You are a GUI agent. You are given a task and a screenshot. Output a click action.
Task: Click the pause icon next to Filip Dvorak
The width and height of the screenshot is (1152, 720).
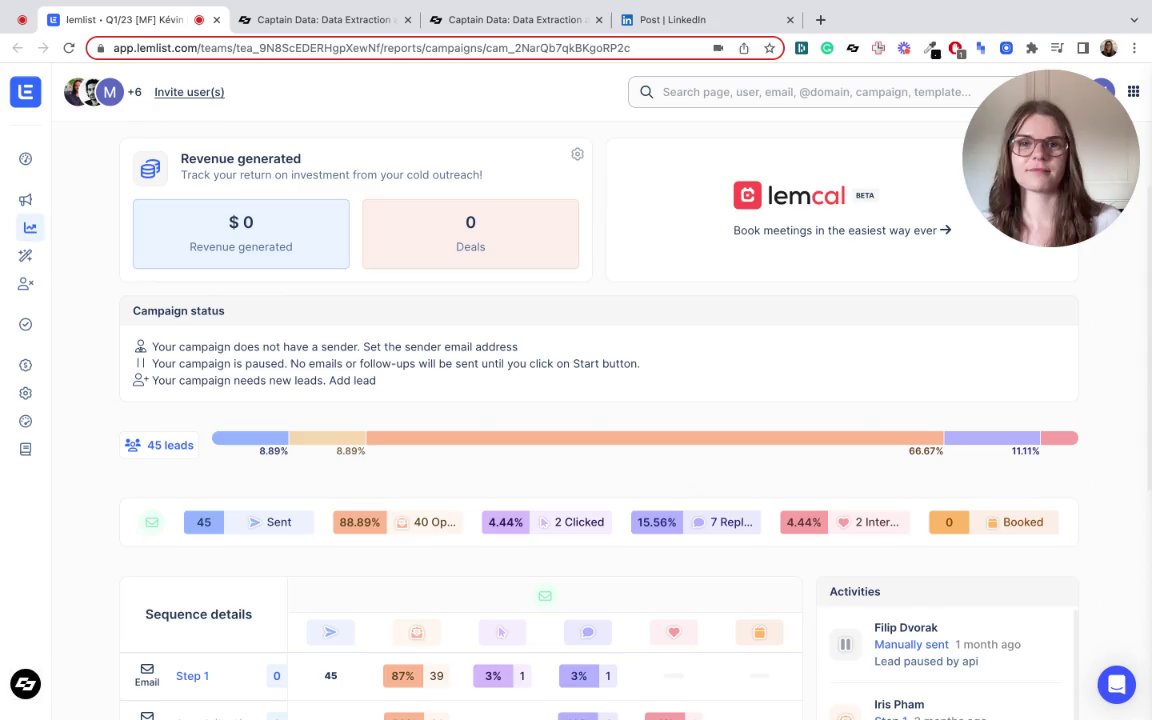pyautogui.click(x=846, y=644)
